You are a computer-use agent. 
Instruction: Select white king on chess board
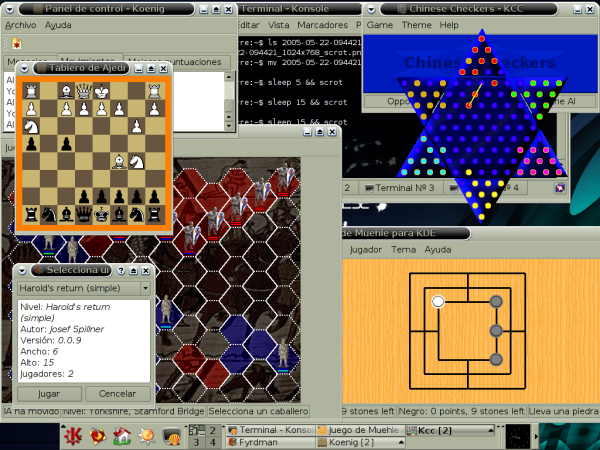tap(101, 91)
